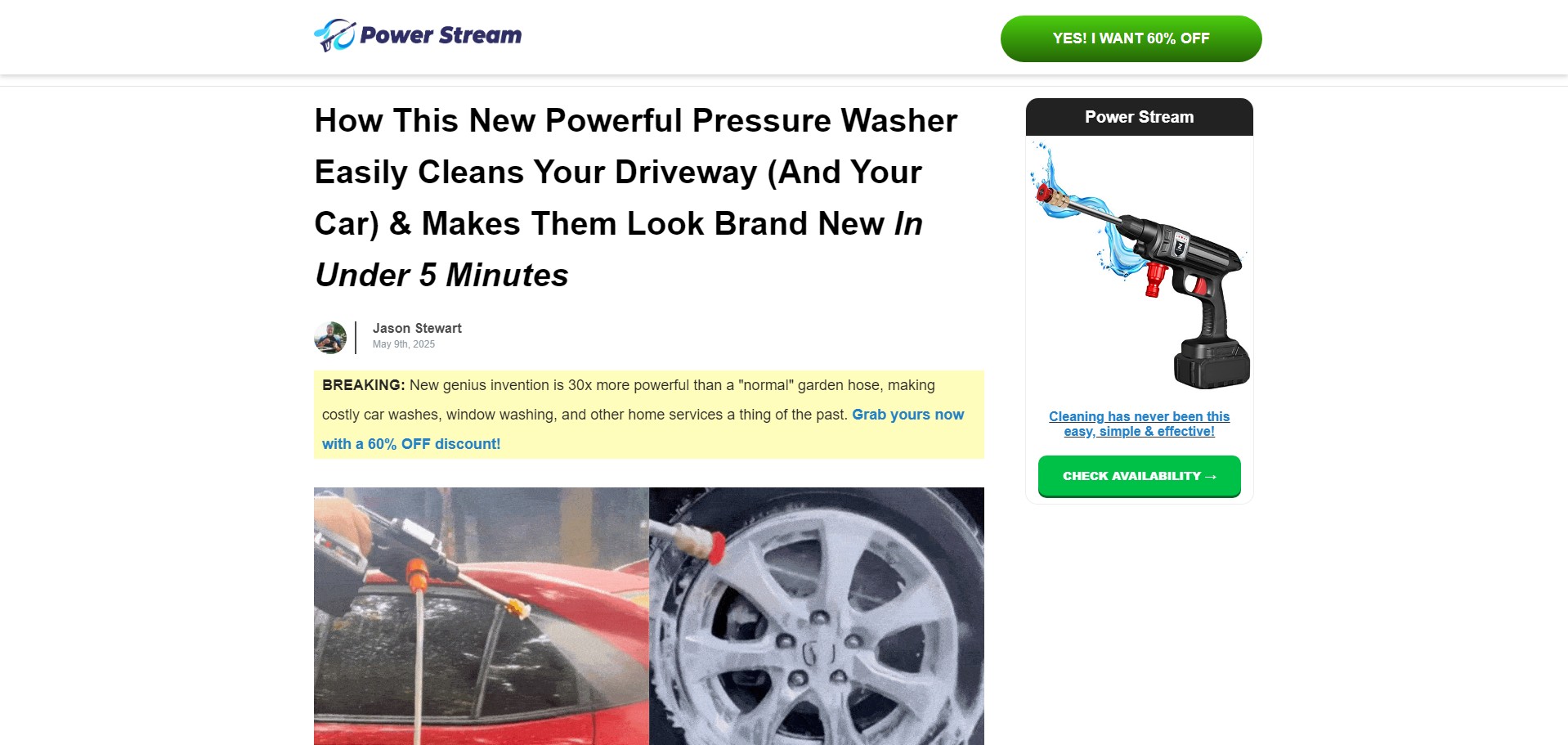Open the Cleaning has never been this easy link
This screenshot has width=1568, height=745.
point(1139,424)
